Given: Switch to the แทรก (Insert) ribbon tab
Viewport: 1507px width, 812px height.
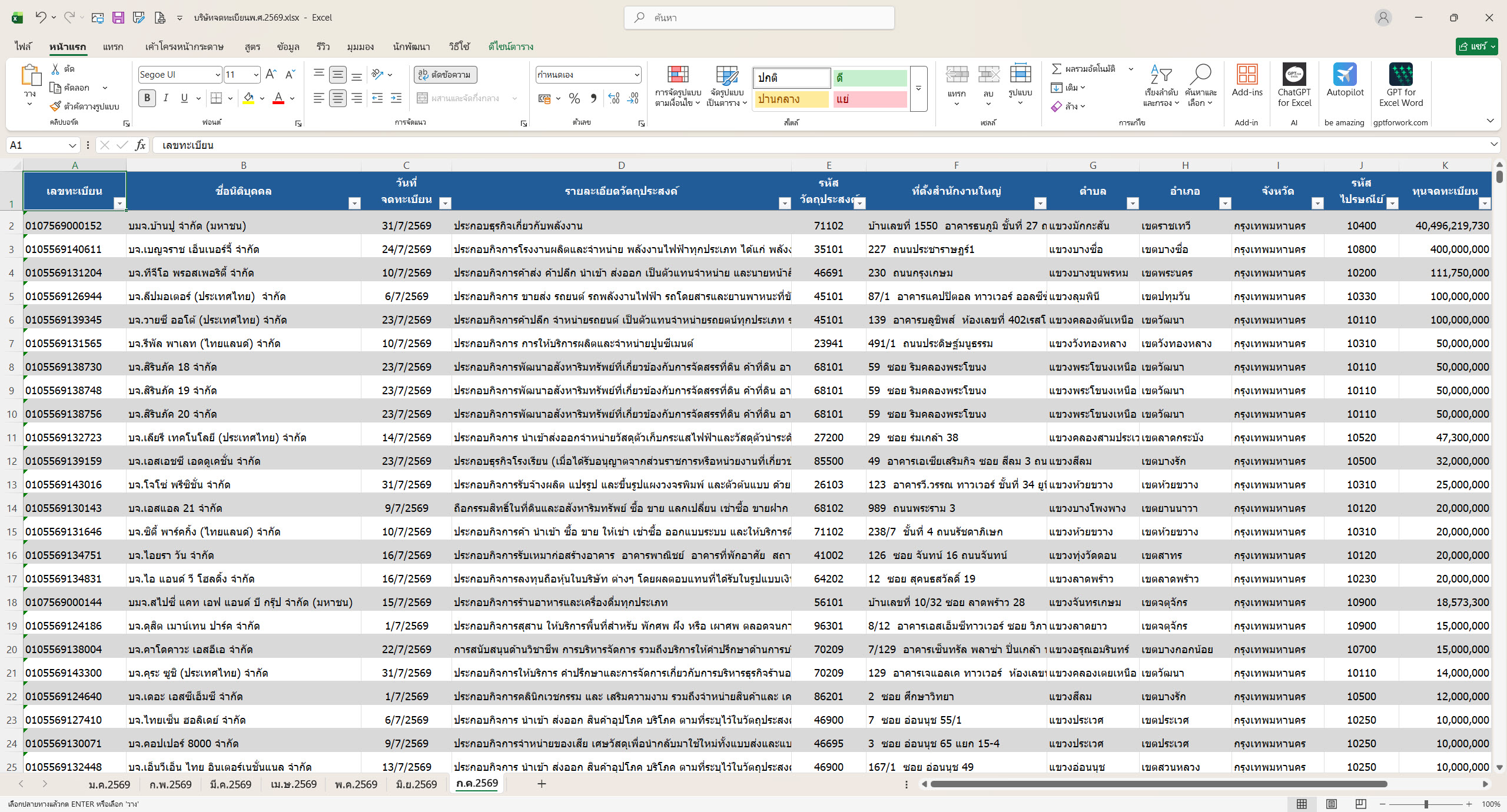Looking at the screenshot, I should 113,46.
